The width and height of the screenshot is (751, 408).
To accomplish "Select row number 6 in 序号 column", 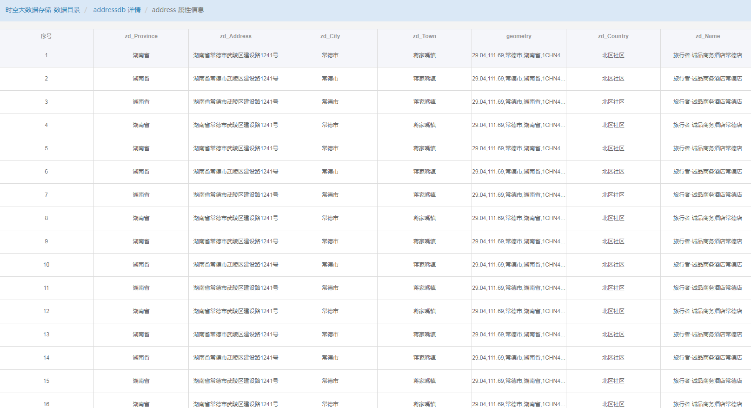I will tap(46, 171).
